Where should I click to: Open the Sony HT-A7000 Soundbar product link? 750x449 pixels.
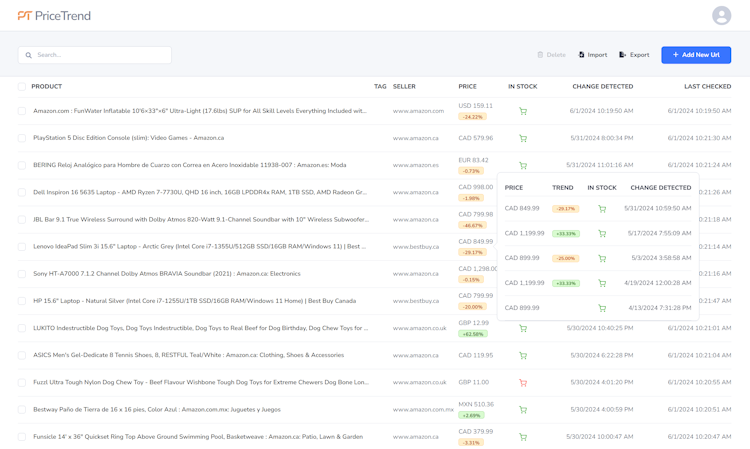pyautogui.click(x=166, y=274)
